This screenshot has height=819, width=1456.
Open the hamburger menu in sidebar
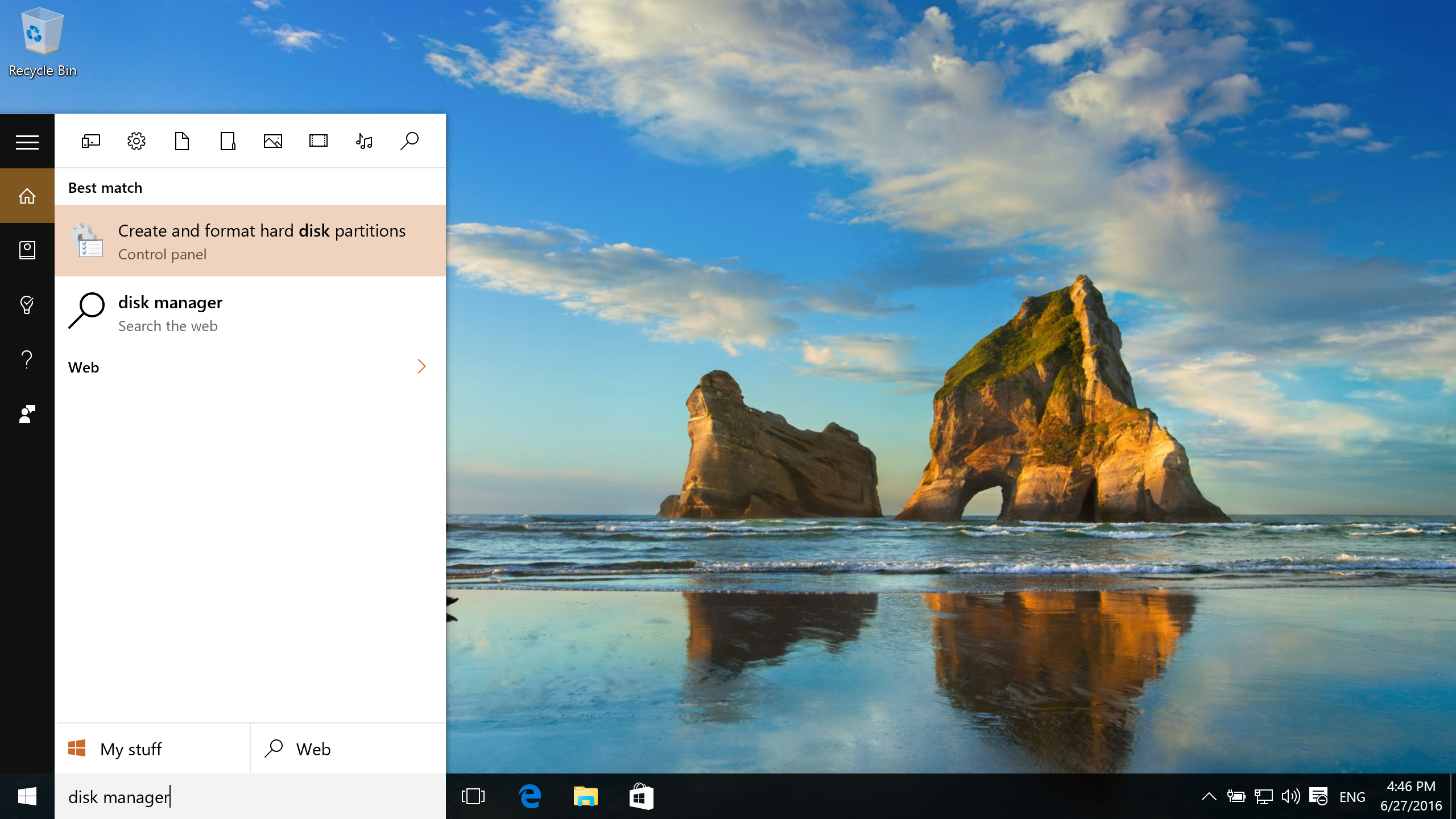click(x=27, y=142)
